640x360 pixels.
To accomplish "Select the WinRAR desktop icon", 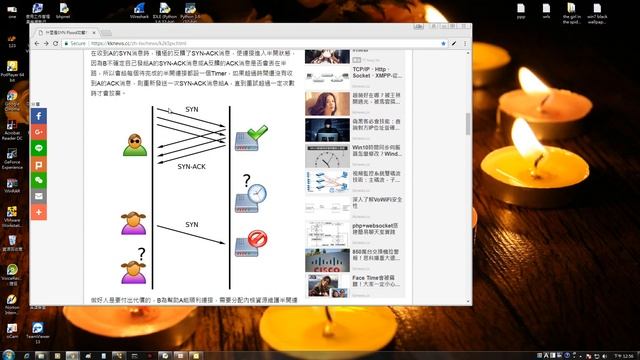I will 12,186.
